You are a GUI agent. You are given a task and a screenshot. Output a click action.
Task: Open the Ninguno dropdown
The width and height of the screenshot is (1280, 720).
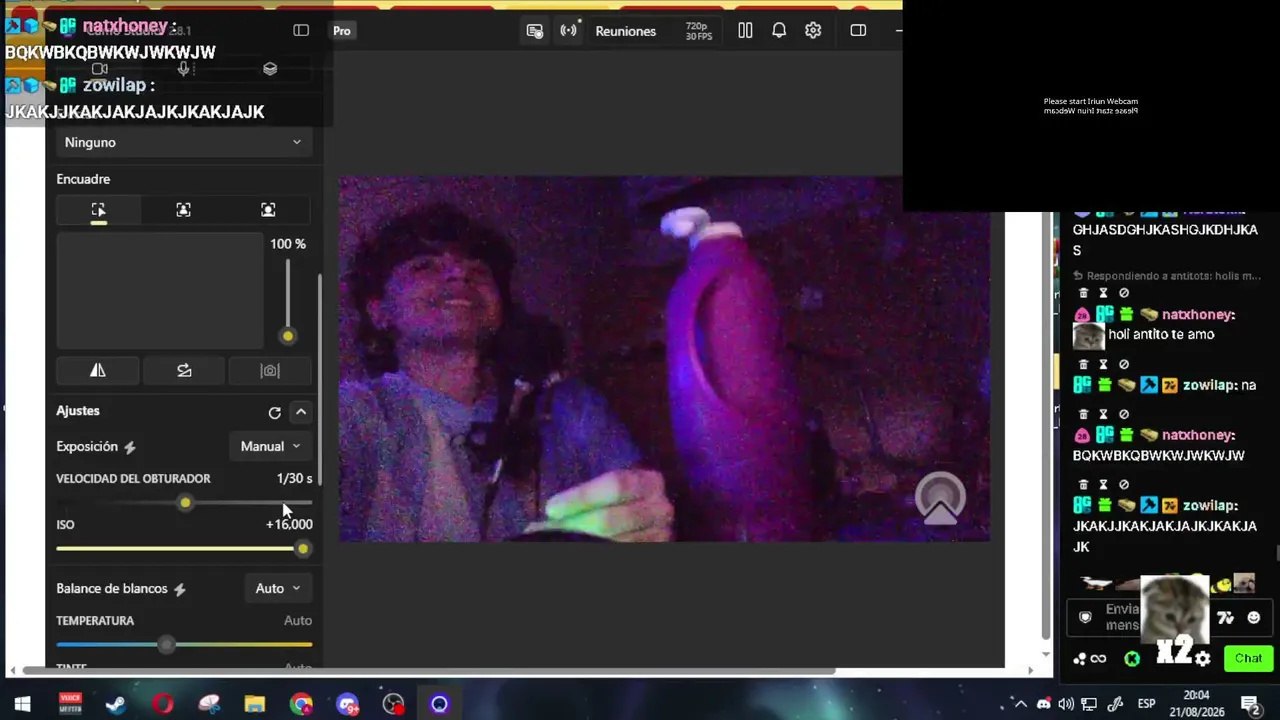point(183,142)
